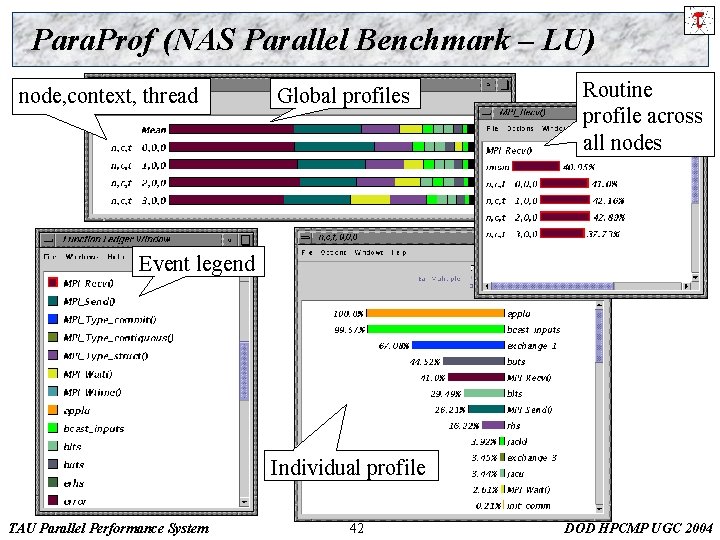Click mean bar at 40.95% in MPI_Recv() window

pos(536,166)
